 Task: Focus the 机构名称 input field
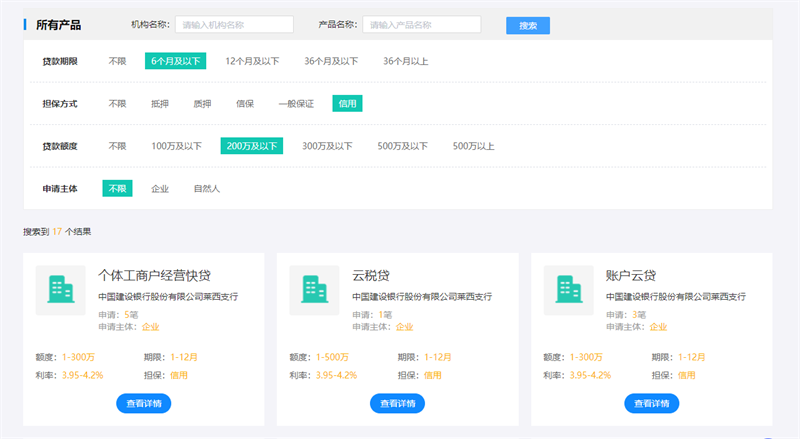click(234, 25)
